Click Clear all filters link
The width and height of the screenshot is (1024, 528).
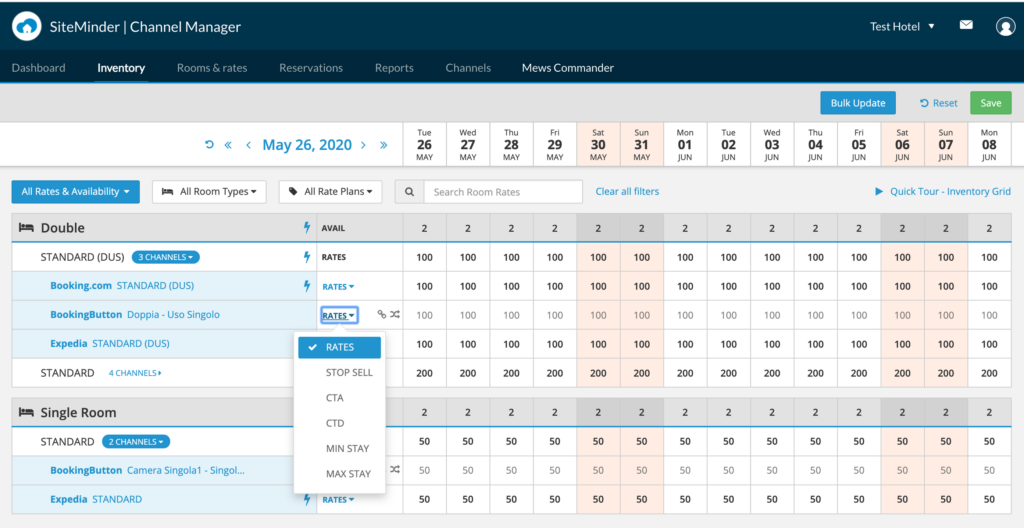[x=627, y=191]
